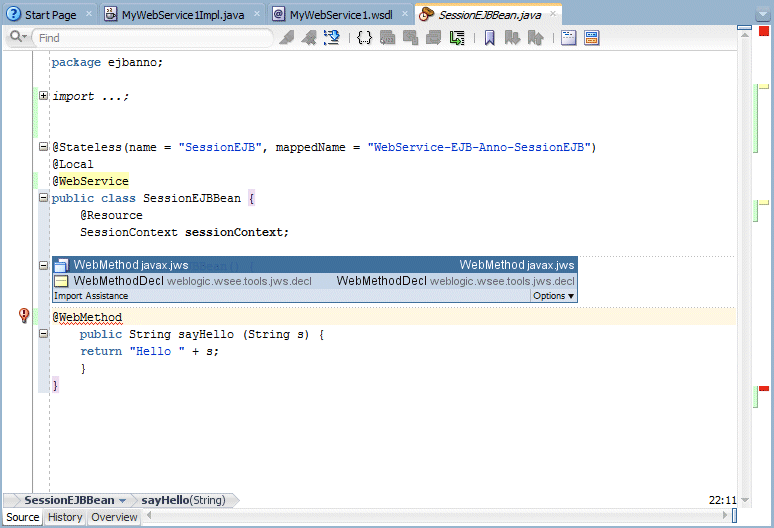Click the MyWebService1.wsdl tab file icon
The image size is (774, 528).
(x=279, y=14)
